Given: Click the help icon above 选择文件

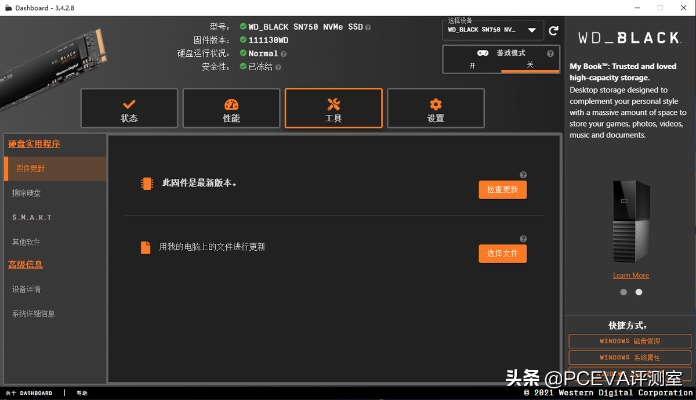Looking at the screenshot, I should coord(523,239).
